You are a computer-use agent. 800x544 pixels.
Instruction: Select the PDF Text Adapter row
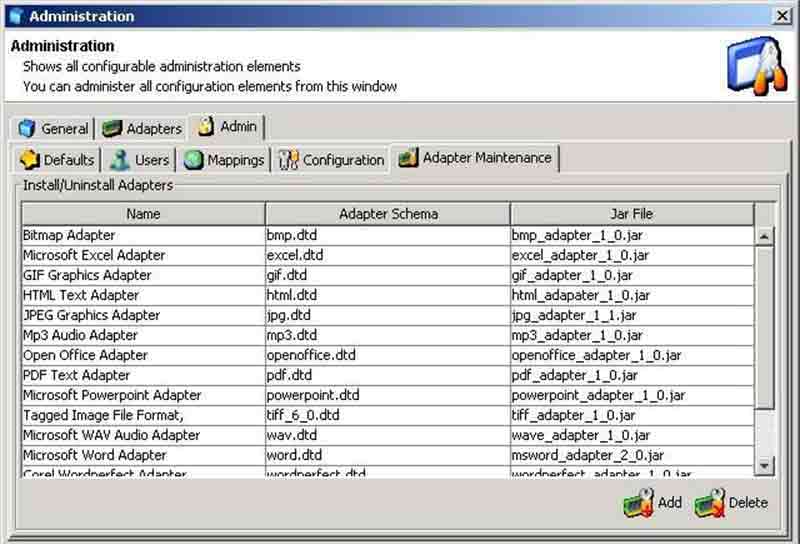tap(387, 375)
